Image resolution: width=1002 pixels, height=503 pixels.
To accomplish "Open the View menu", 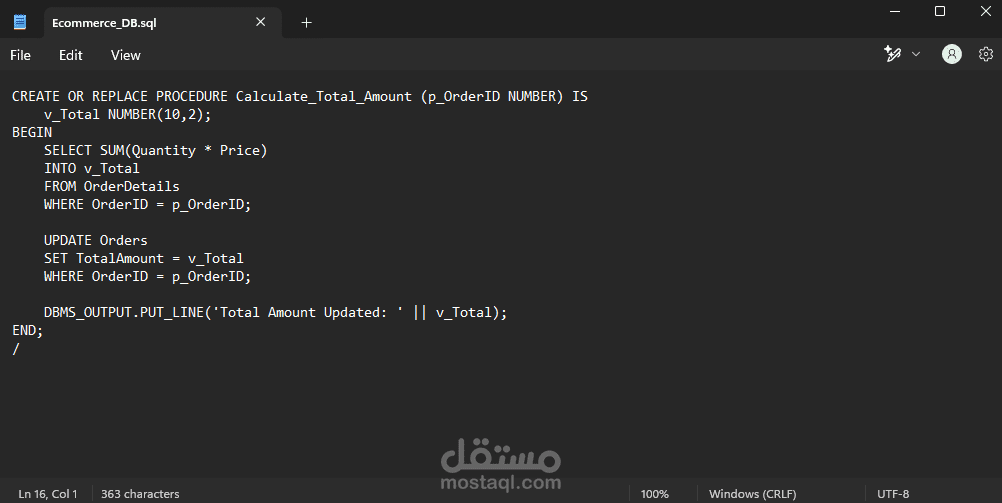I will click(x=125, y=55).
